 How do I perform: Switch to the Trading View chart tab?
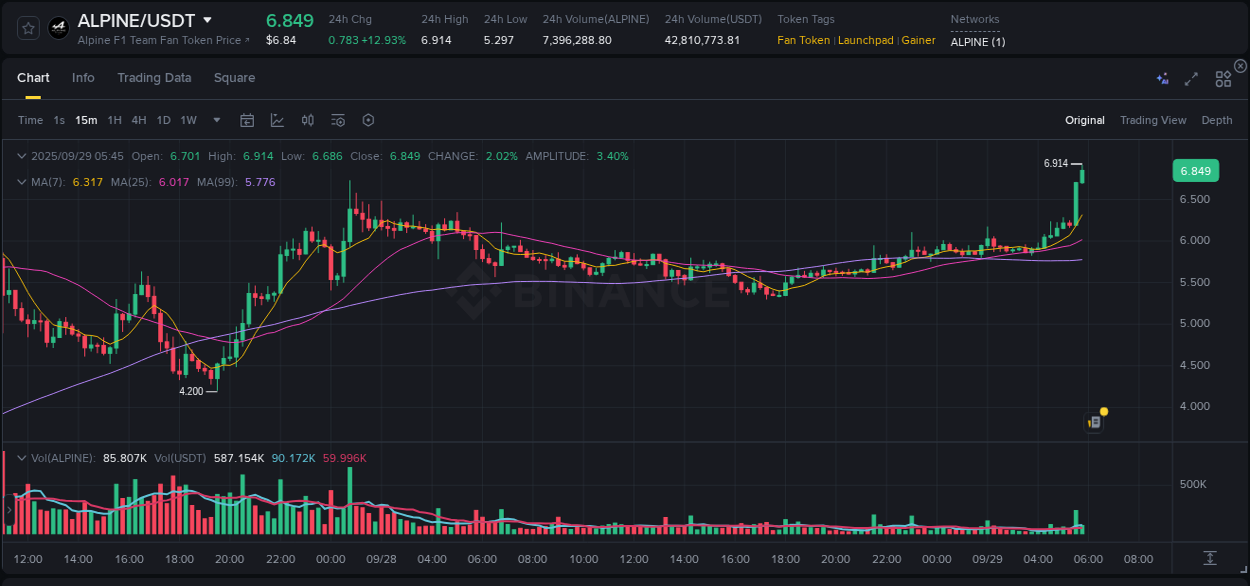click(x=1153, y=120)
